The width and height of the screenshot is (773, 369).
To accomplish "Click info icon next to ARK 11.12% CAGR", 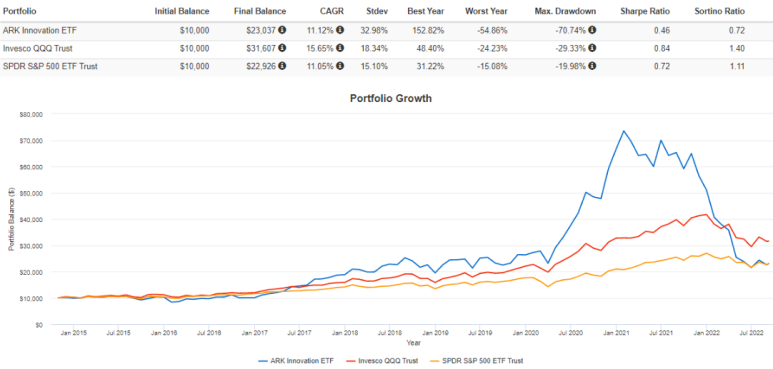I will 340,30.
